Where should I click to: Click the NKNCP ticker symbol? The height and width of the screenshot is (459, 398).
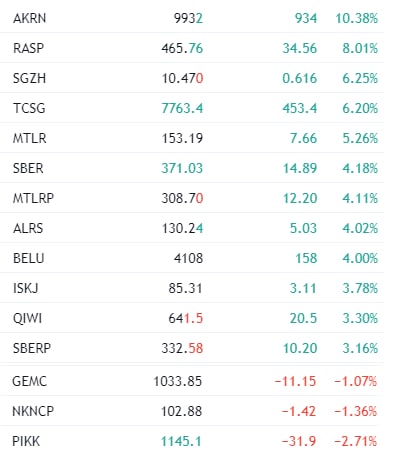(x=33, y=411)
